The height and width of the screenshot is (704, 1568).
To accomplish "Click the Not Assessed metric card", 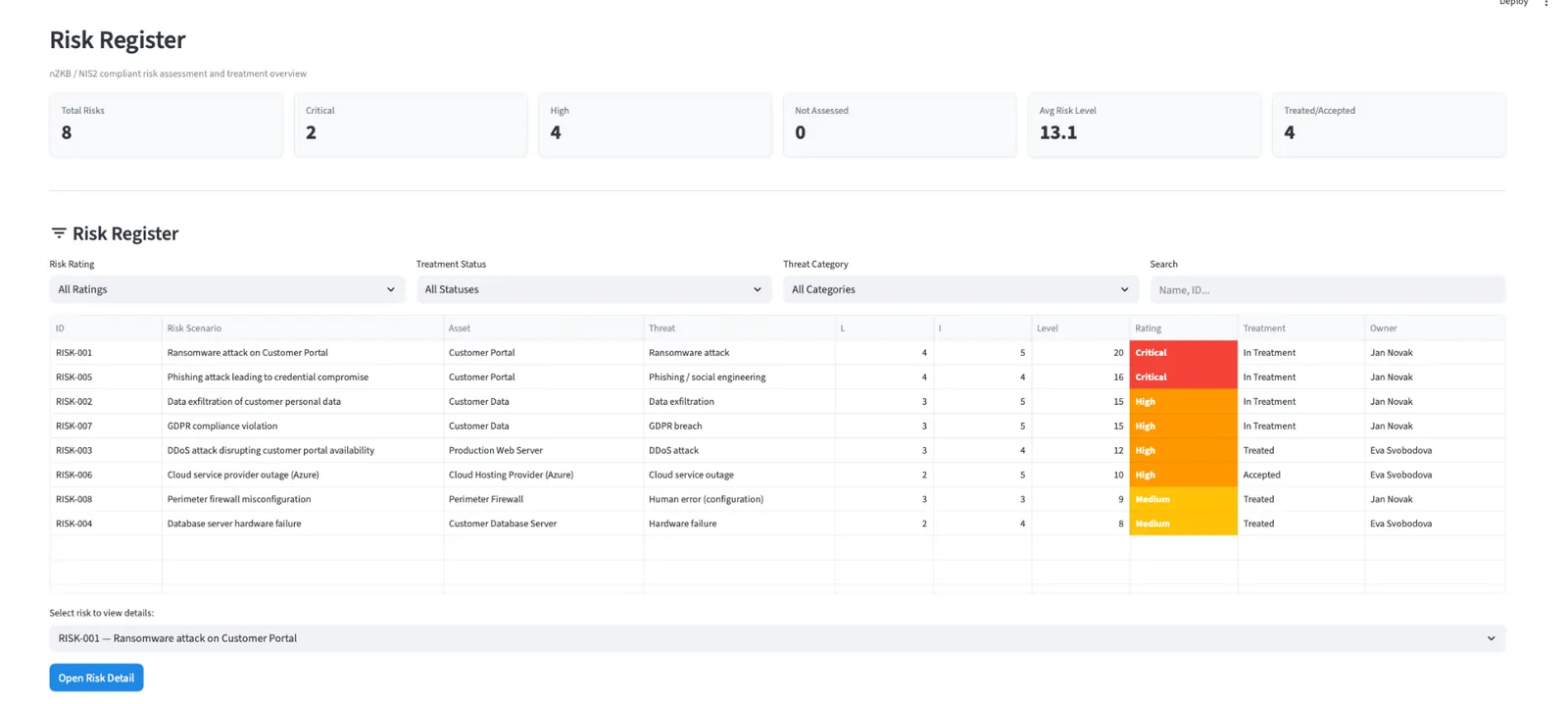I will pyautogui.click(x=900, y=125).
